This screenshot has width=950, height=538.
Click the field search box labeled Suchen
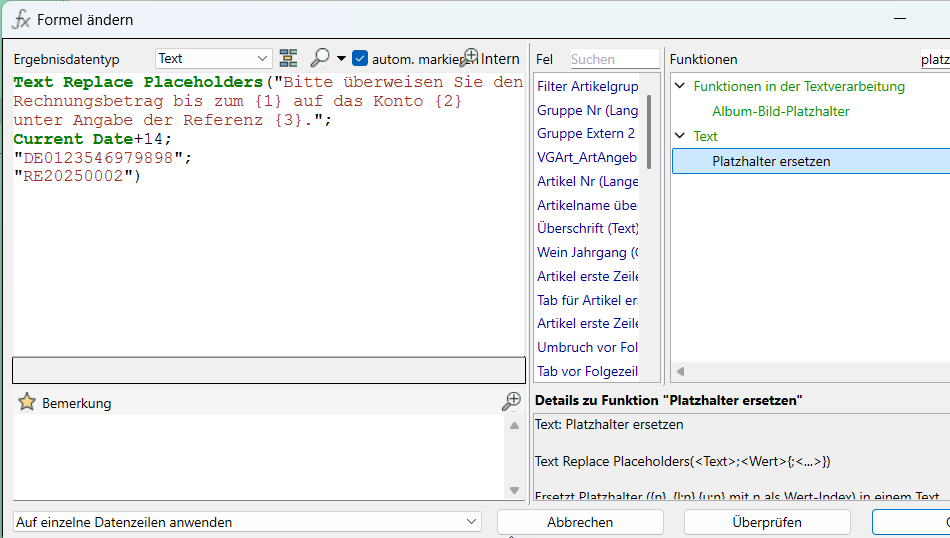[613, 59]
